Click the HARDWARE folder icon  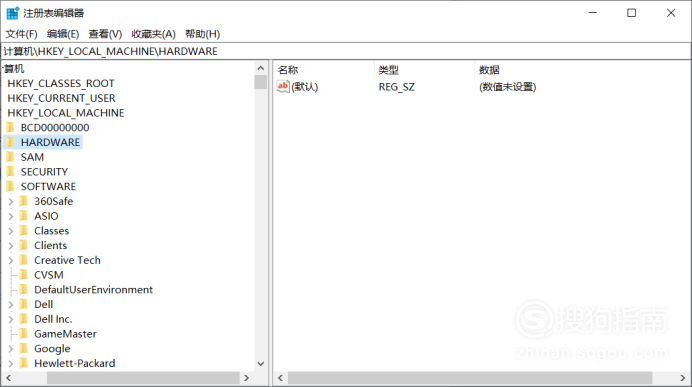[11, 142]
